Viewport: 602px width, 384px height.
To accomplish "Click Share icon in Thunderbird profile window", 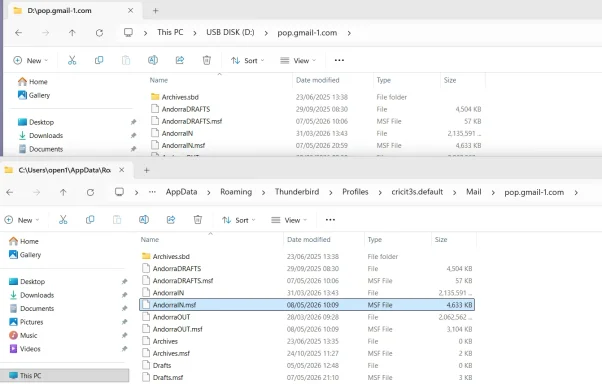I will tap(171, 220).
